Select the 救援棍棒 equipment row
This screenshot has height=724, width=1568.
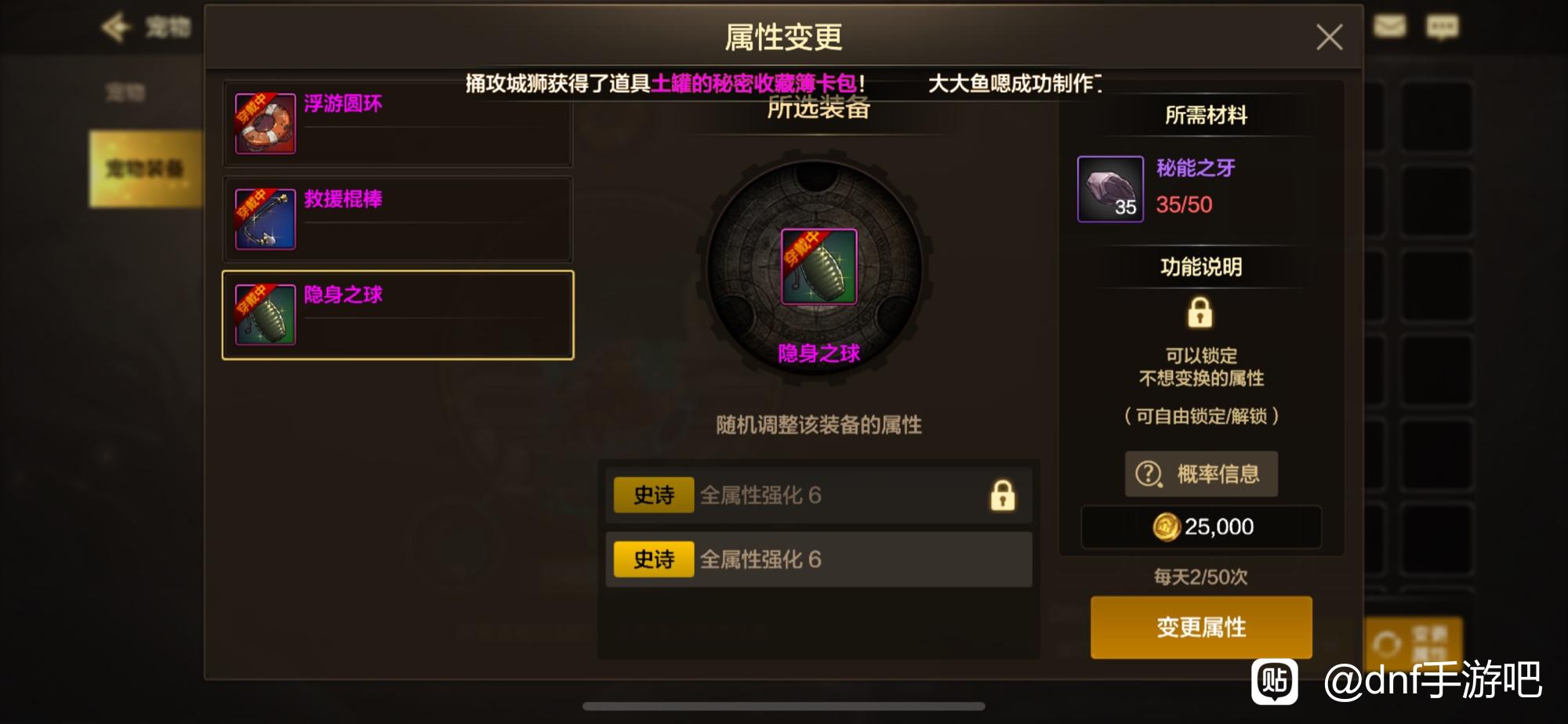click(x=398, y=219)
